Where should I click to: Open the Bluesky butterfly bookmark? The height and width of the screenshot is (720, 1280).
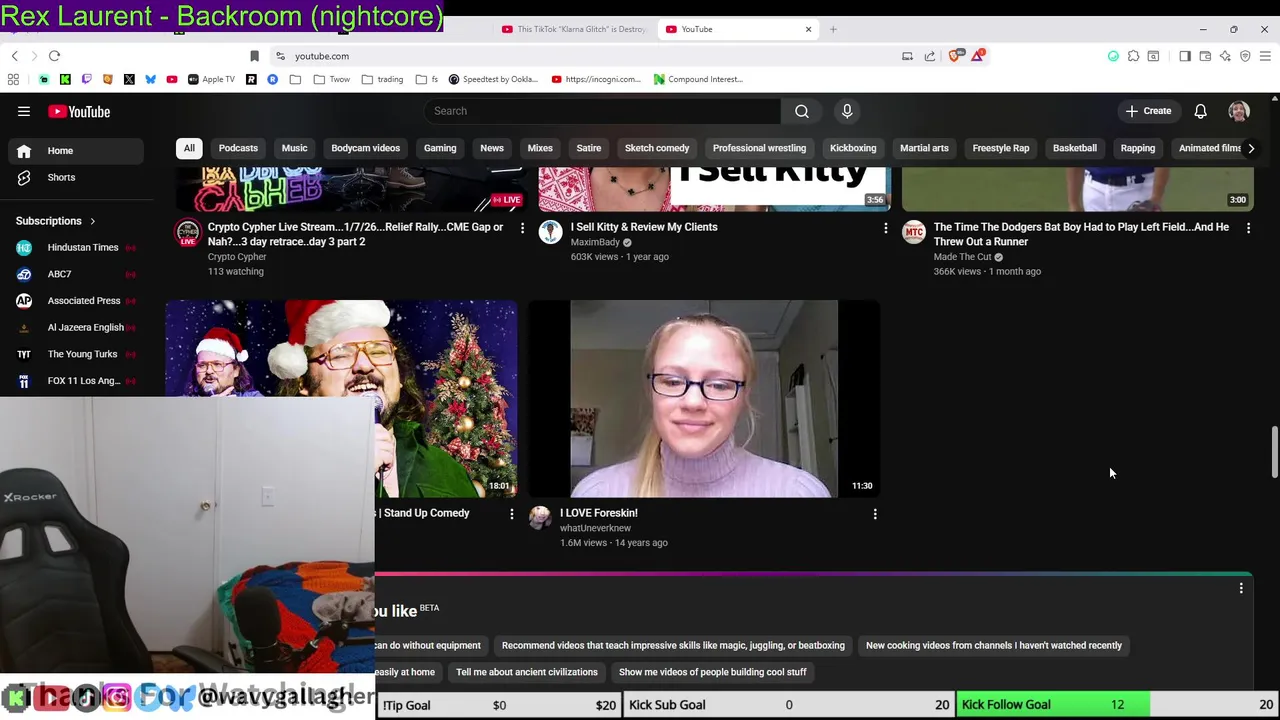point(150,79)
